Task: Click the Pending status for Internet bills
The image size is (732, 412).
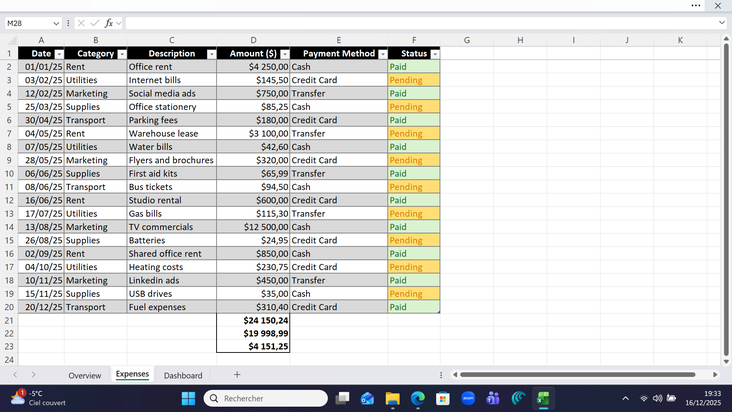Action: click(x=414, y=80)
